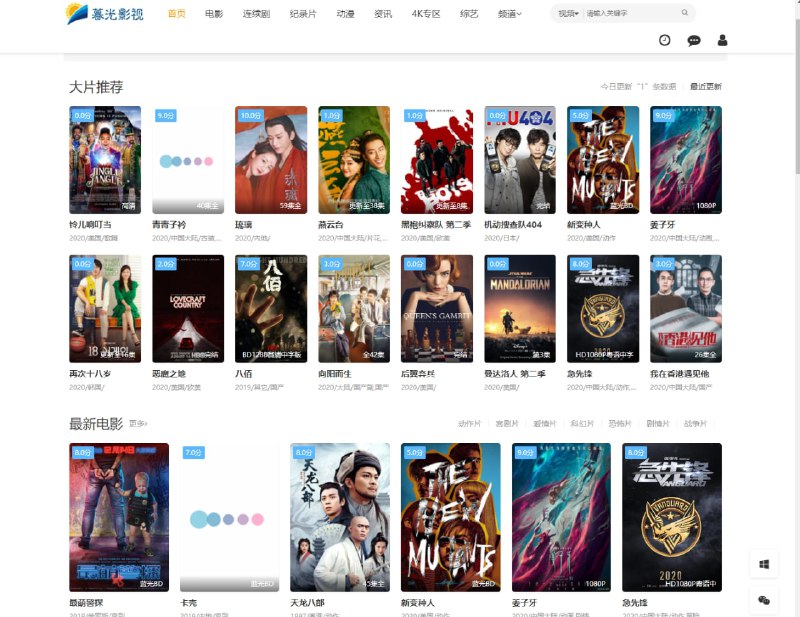Image resolution: width=800 pixels, height=617 pixels.
Task: Click the 最近更新 link
Action: pos(706,86)
